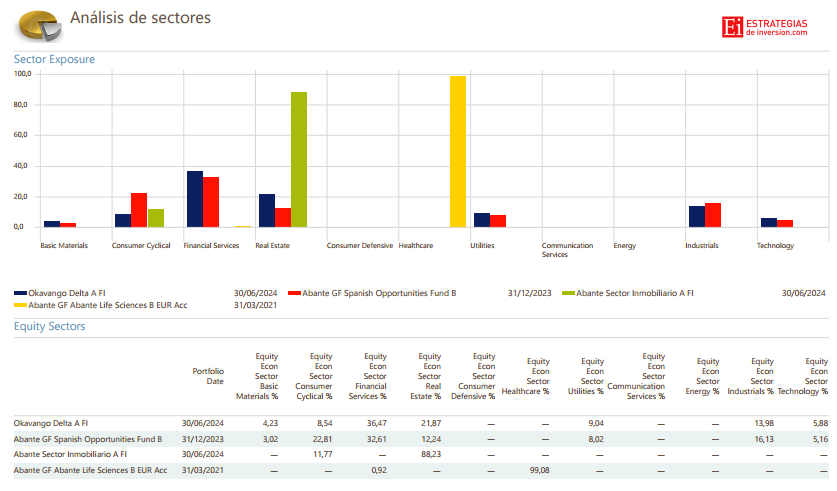
Task: Click Okavango Delta A FI table row name
Action: pos(51,423)
